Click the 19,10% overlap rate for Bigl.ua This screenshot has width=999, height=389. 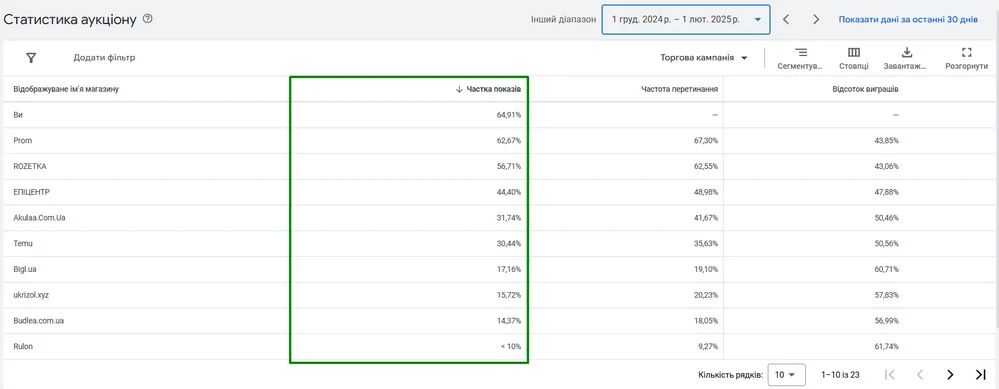click(x=706, y=269)
